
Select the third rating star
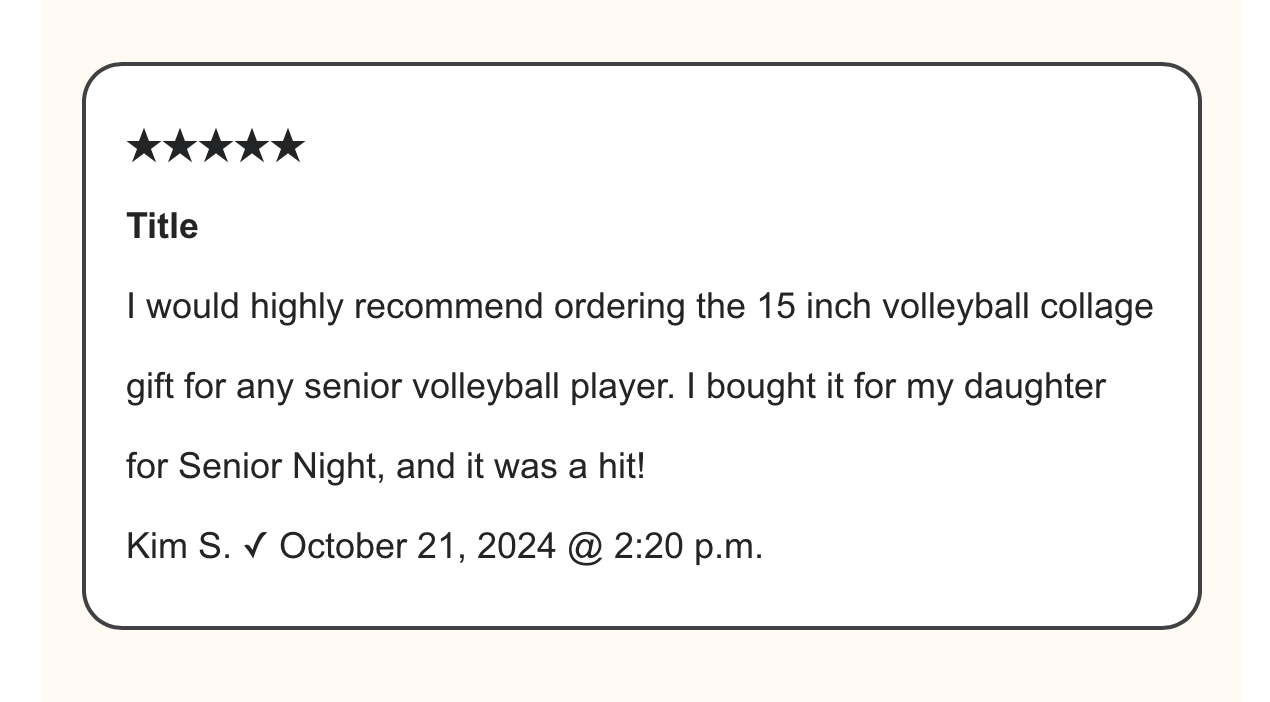click(x=216, y=147)
